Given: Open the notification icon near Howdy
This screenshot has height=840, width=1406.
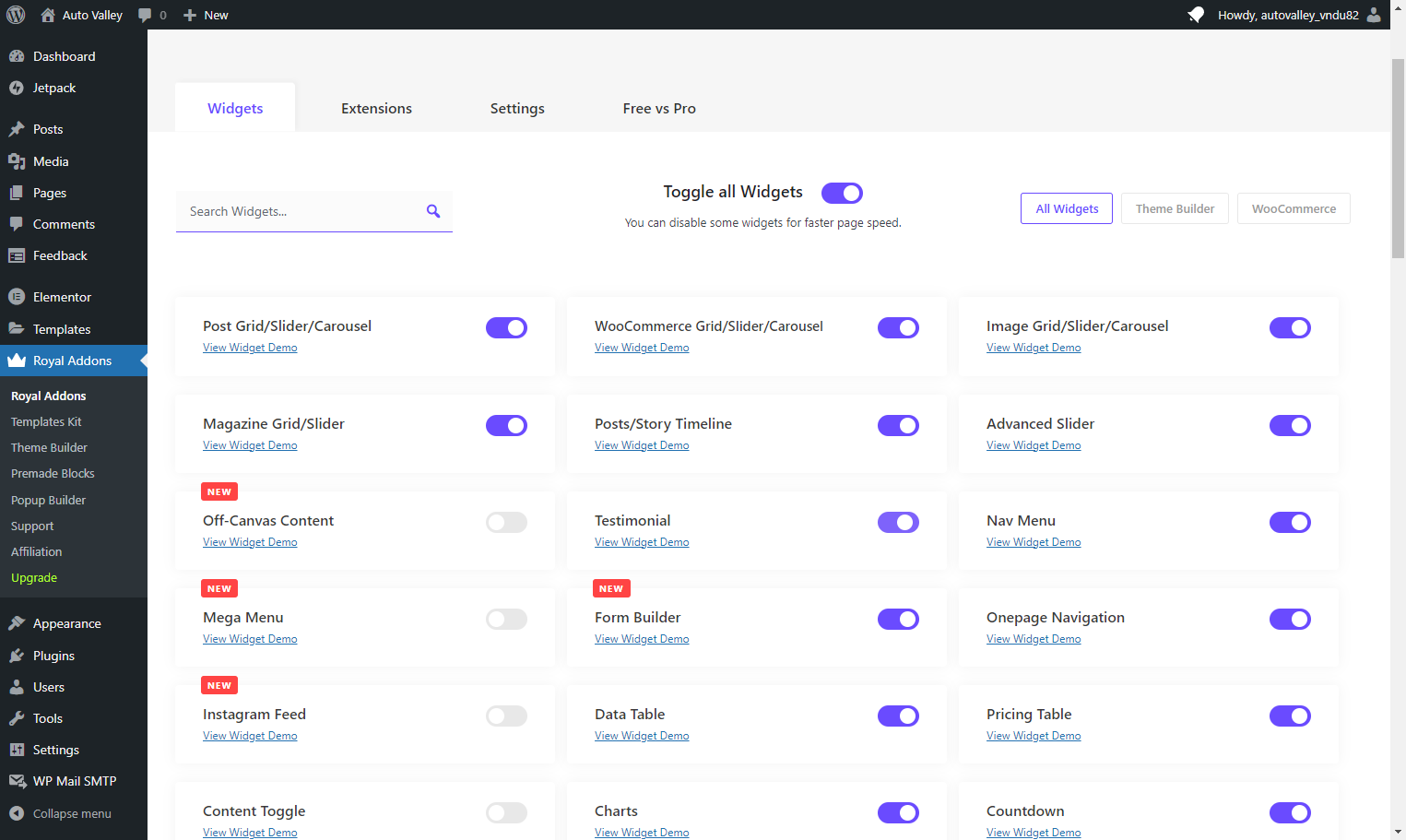Looking at the screenshot, I should pos(1196,15).
